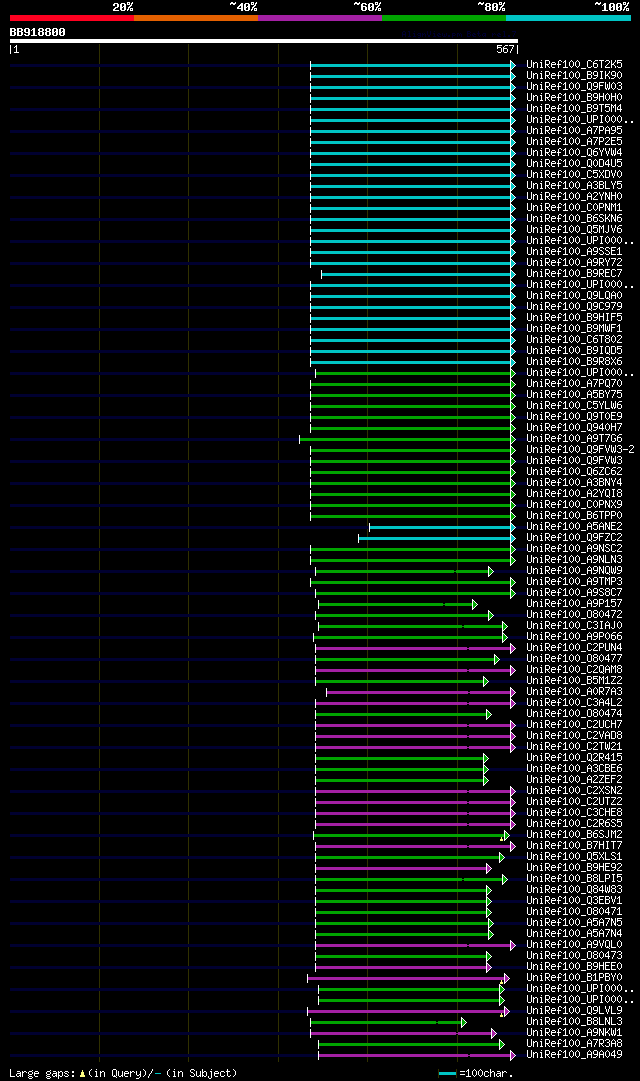
Task: Select hit UniRef100_A2ZEF2
Action: (574, 781)
